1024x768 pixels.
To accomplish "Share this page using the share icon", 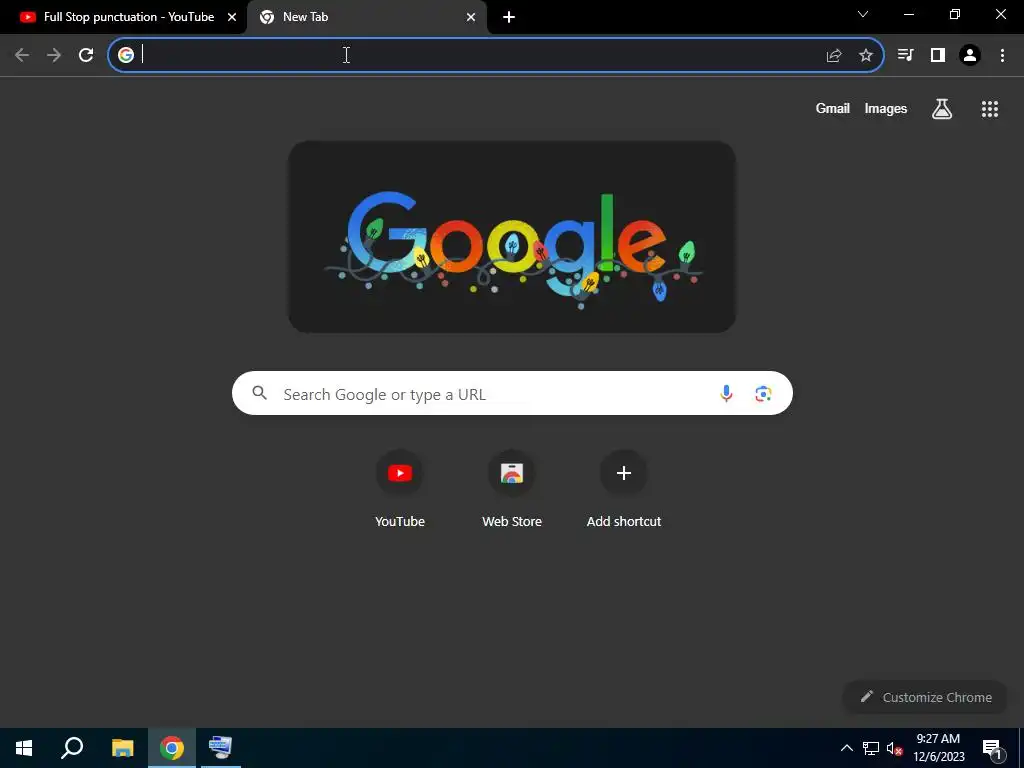I will pyautogui.click(x=834, y=56).
